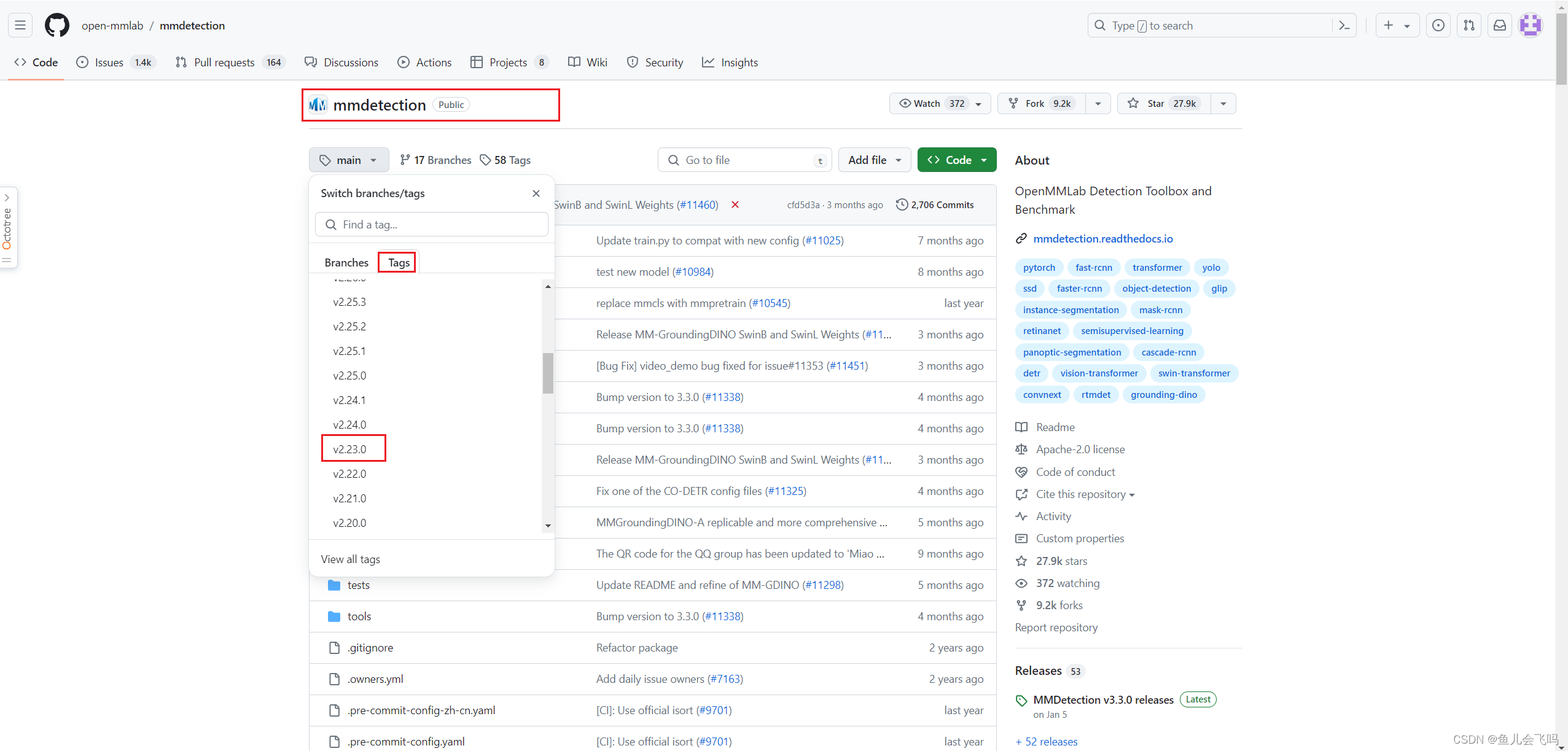This screenshot has width=1568, height=751.
Task: Click the Find a tag search field
Action: 431,224
